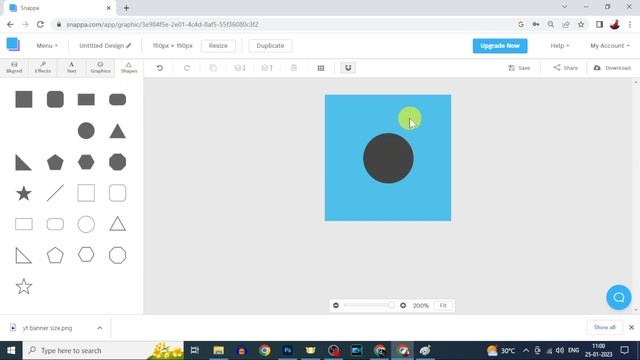Open the Help dropdown
This screenshot has height=360, width=640.
[560, 46]
